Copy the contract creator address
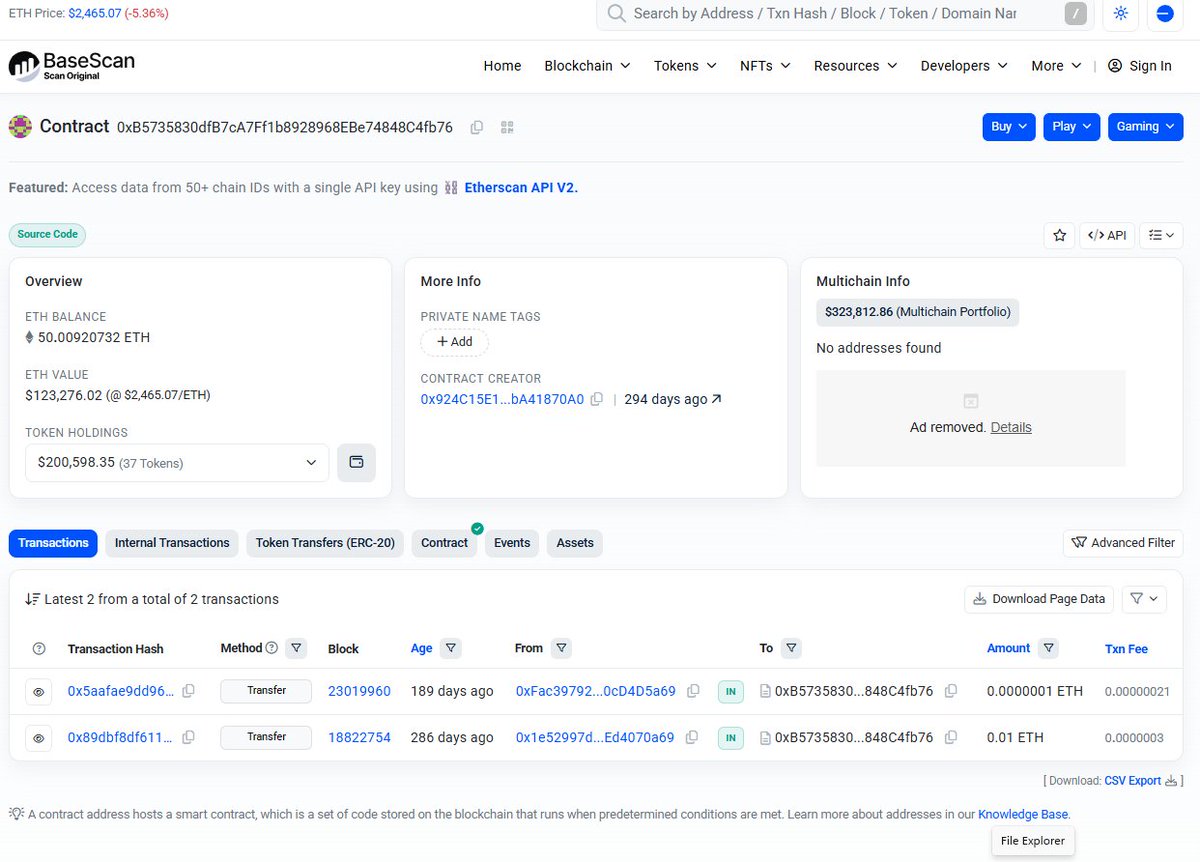 click(597, 399)
